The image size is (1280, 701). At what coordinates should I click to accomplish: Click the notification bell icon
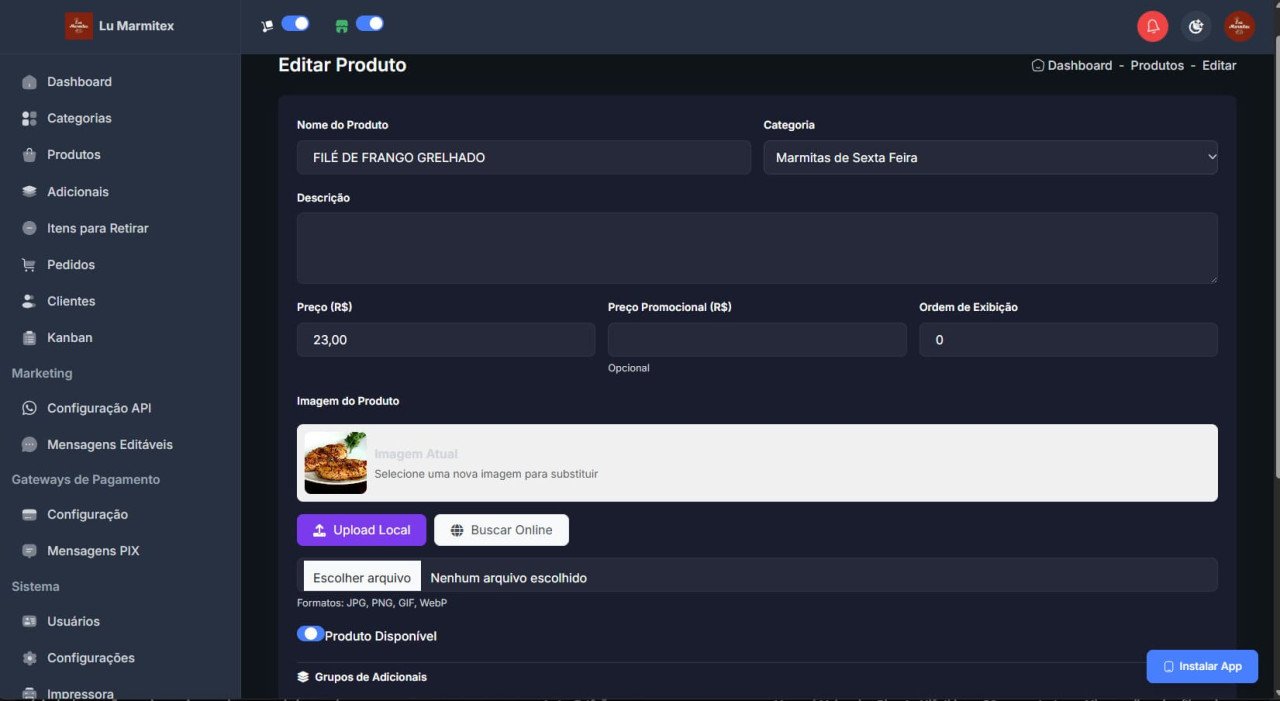(1152, 26)
